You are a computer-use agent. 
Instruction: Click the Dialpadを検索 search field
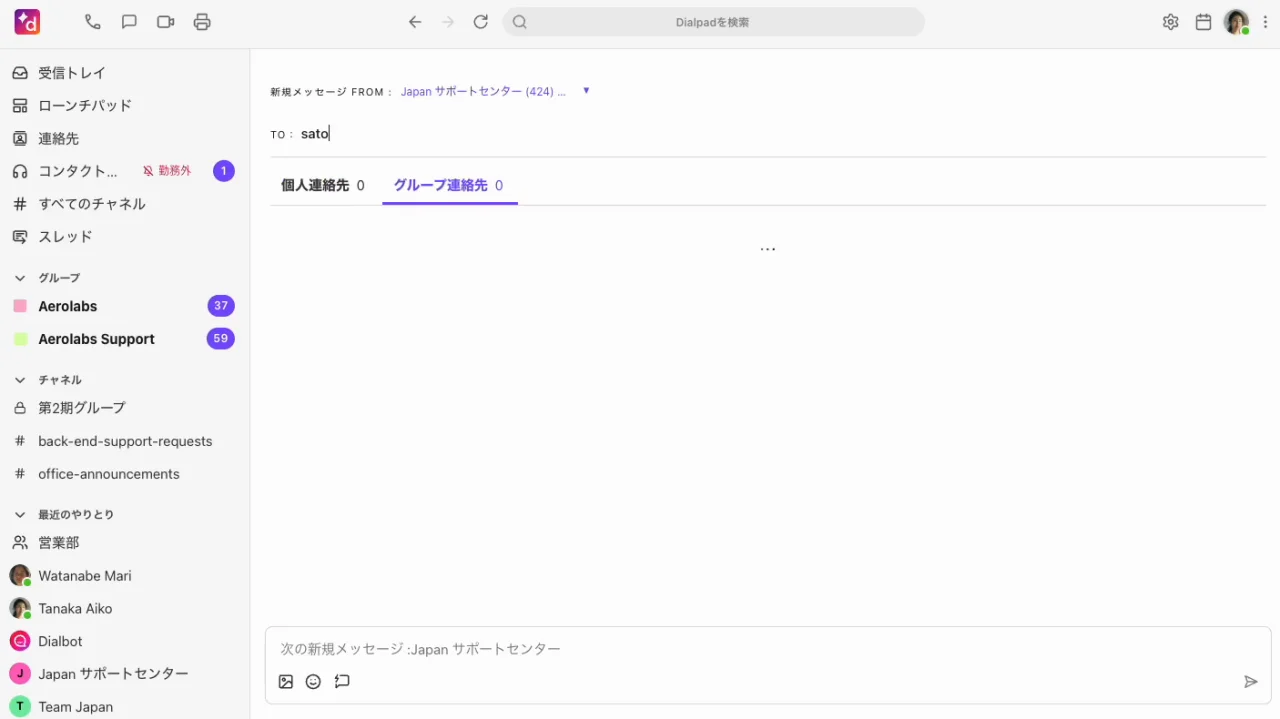713,22
